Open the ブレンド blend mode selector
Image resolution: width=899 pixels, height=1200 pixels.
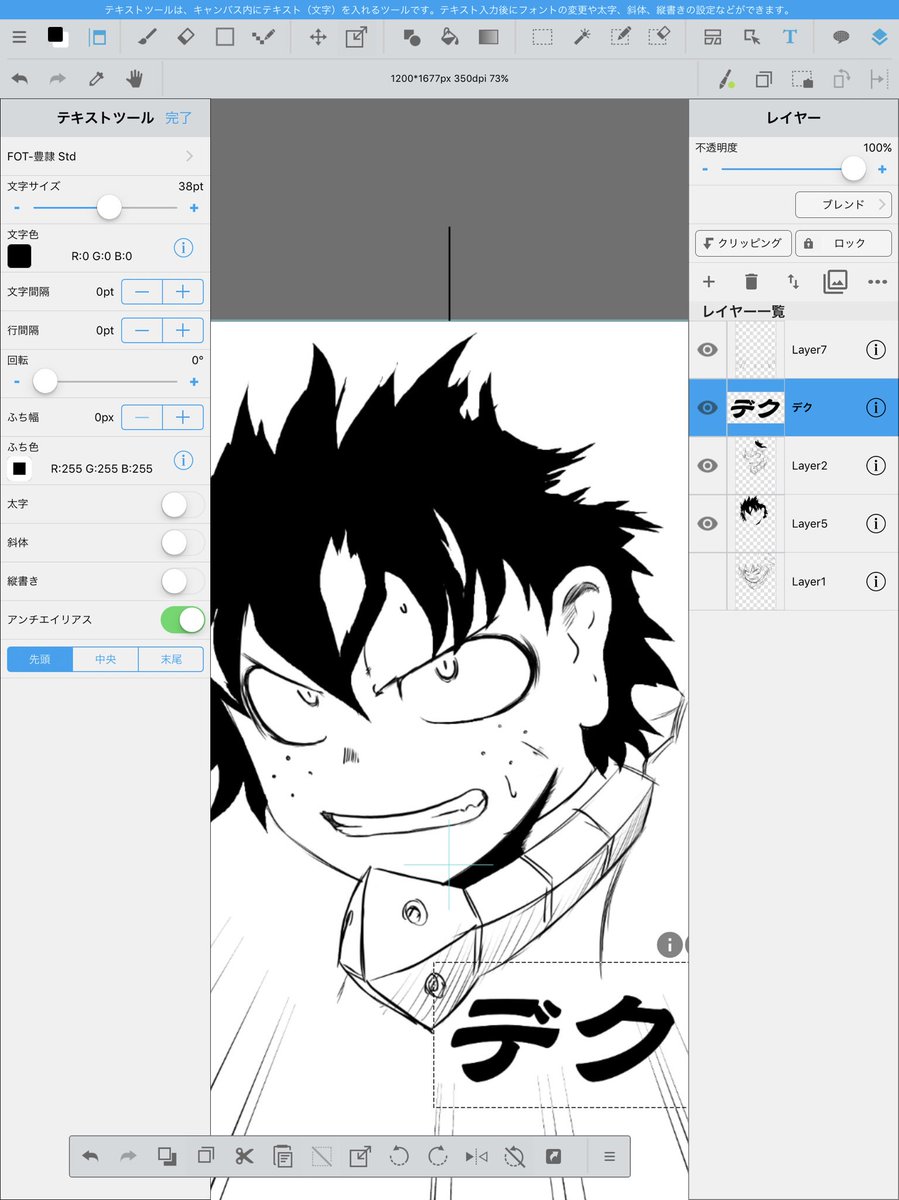click(843, 204)
